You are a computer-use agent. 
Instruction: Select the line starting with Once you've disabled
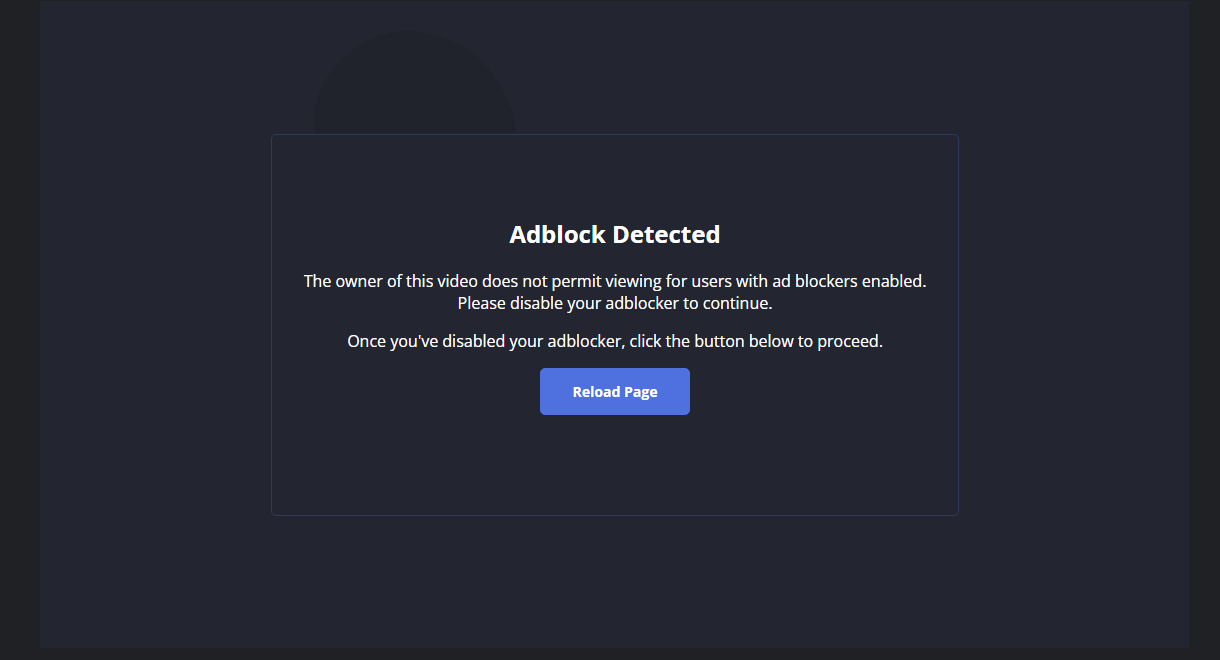tap(614, 340)
